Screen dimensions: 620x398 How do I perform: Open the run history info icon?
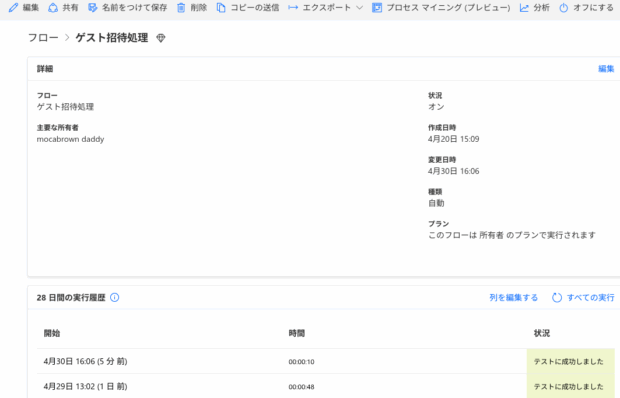(x=114, y=298)
